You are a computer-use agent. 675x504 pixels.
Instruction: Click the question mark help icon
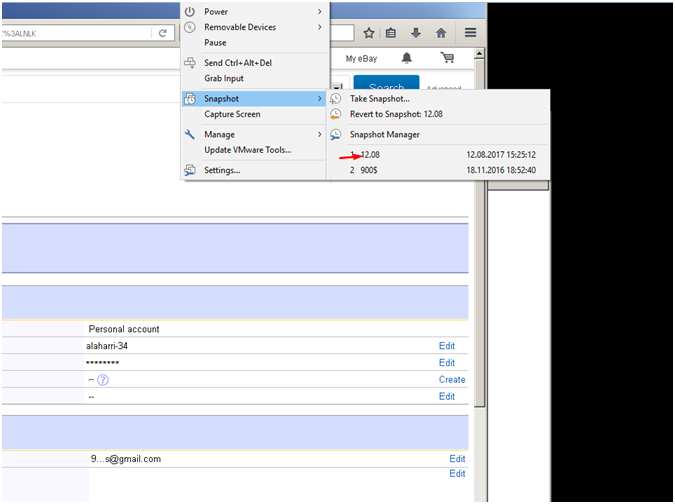[x=103, y=380]
